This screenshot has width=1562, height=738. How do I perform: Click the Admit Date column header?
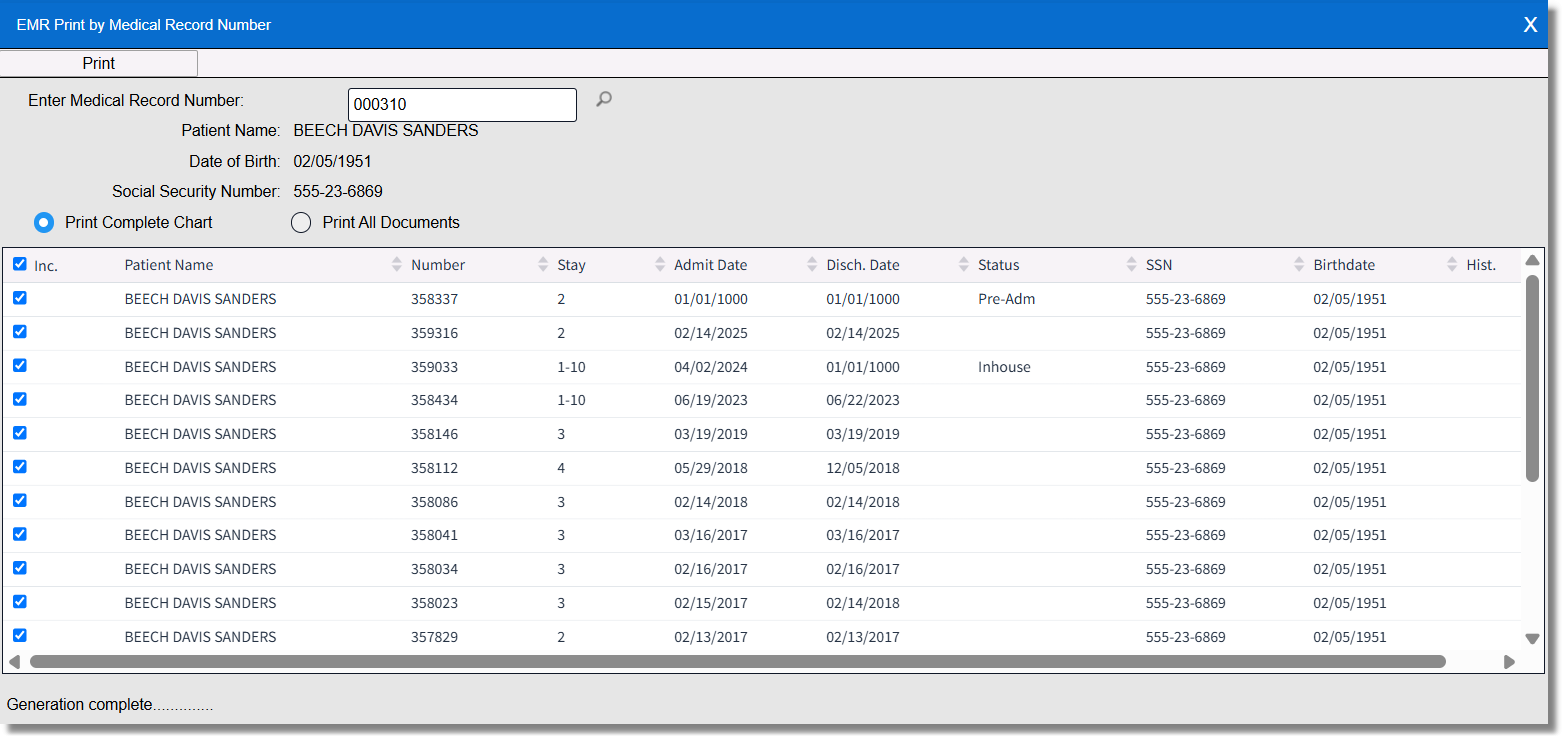tap(711, 265)
